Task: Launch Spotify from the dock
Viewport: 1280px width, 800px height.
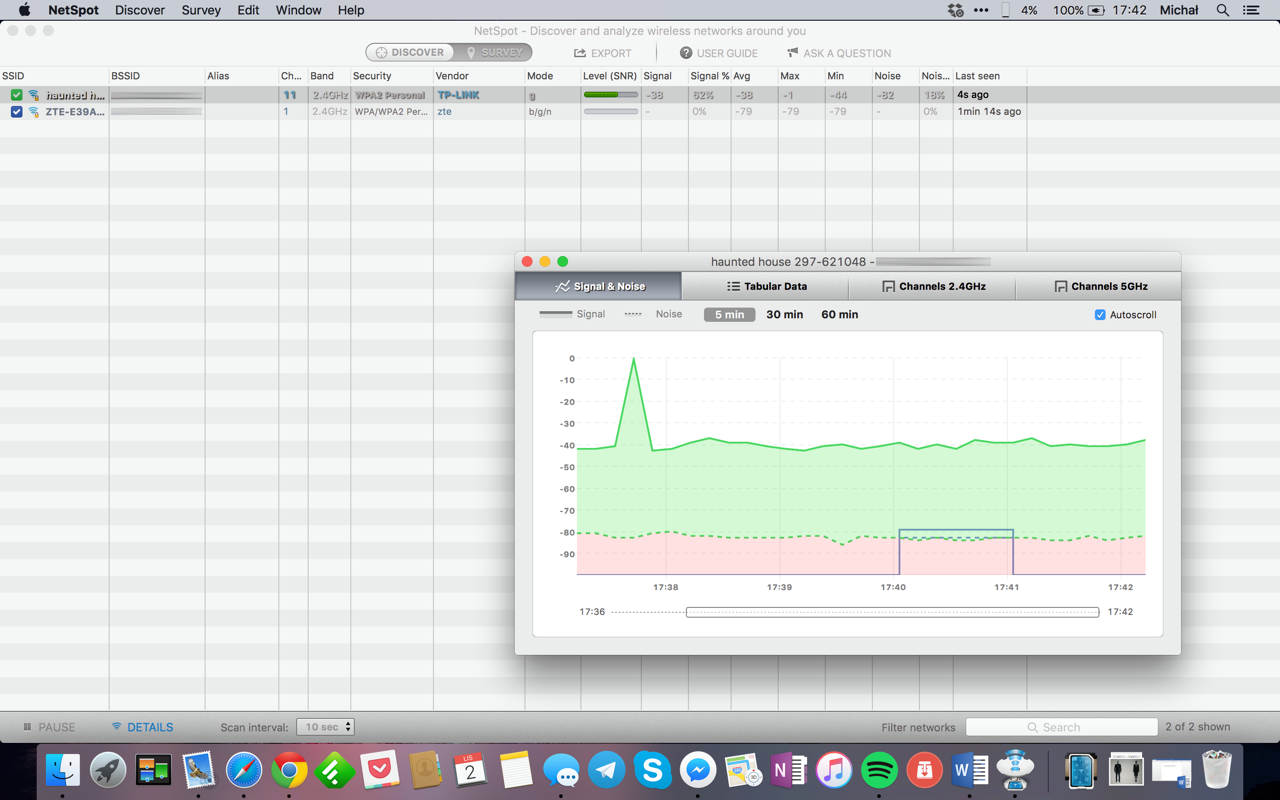Action: point(879,771)
